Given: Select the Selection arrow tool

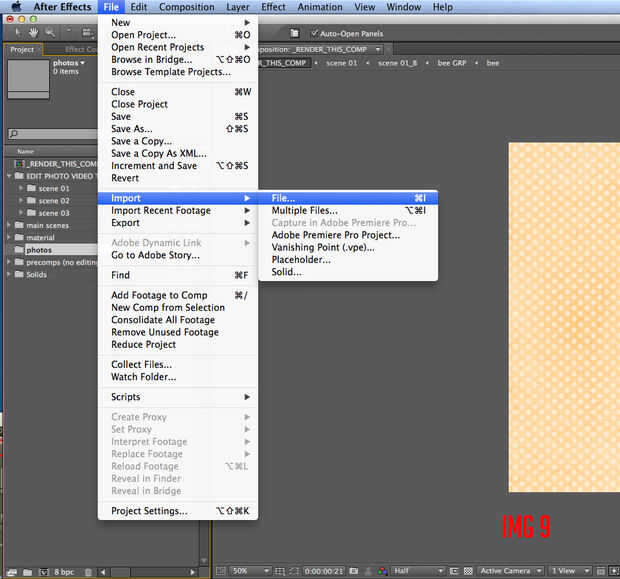Looking at the screenshot, I should tap(18, 33).
